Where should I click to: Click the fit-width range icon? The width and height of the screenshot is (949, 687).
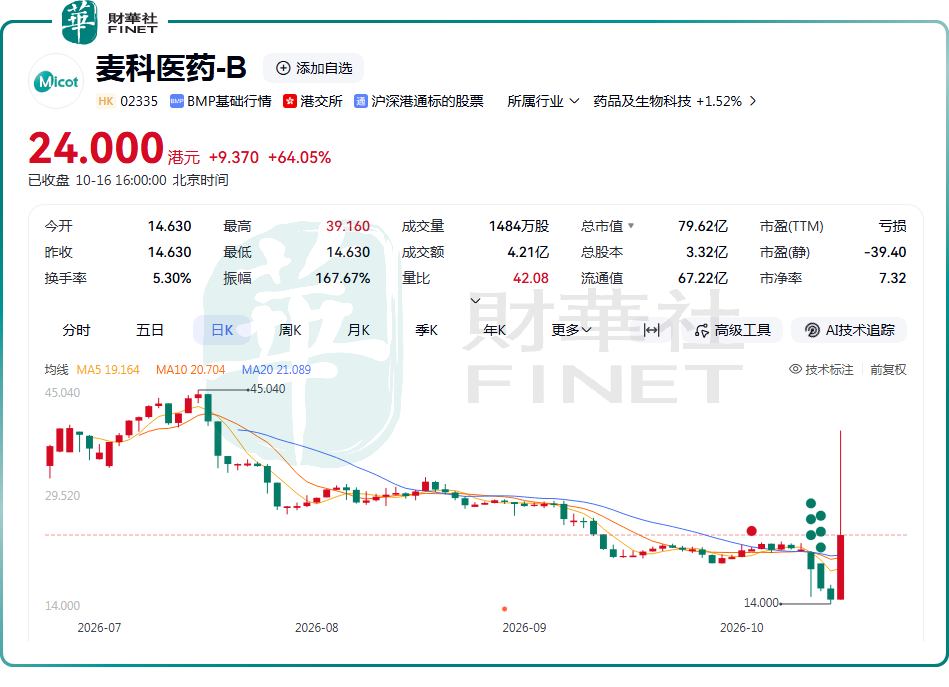(x=651, y=330)
